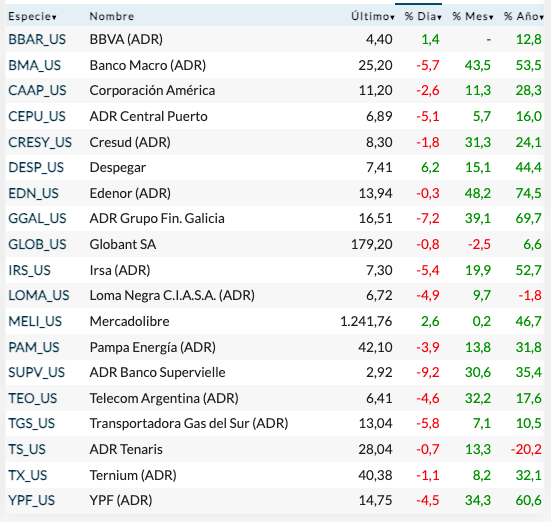Select the name ADR Tenaris
The width and height of the screenshot is (551, 522).
tap(126, 449)
